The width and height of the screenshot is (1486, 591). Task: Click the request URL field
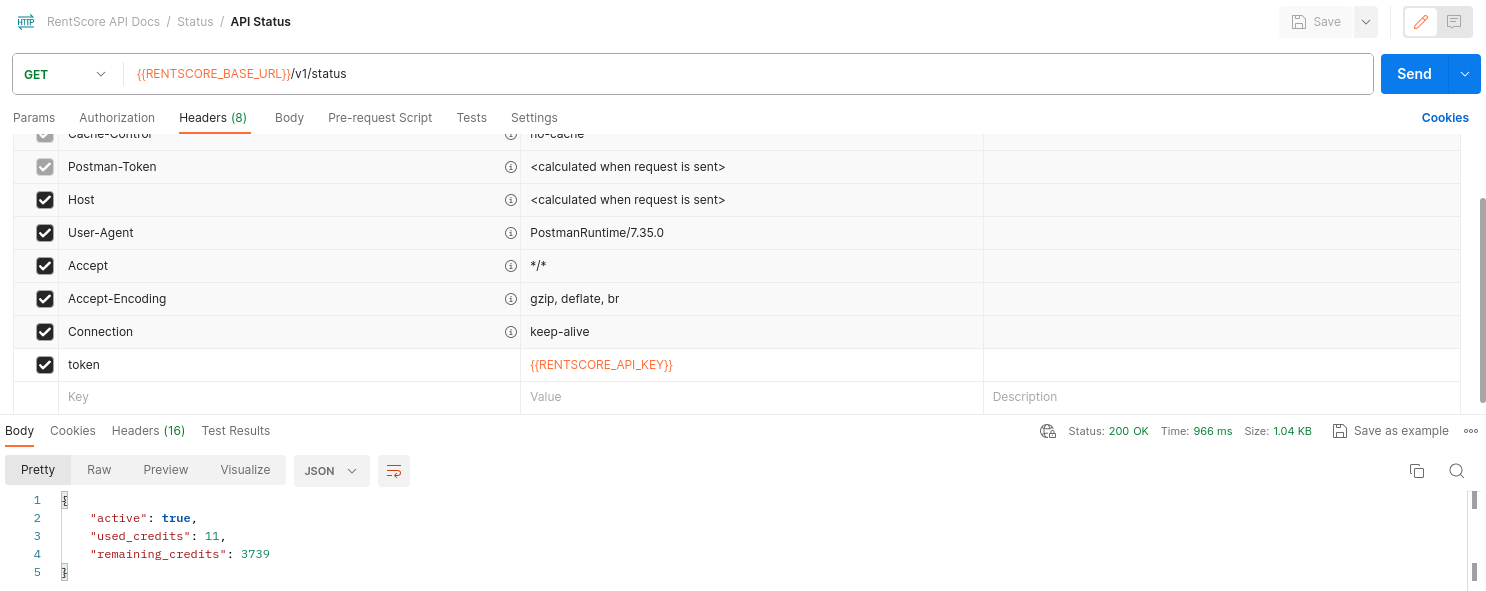(x=748, y=74)
